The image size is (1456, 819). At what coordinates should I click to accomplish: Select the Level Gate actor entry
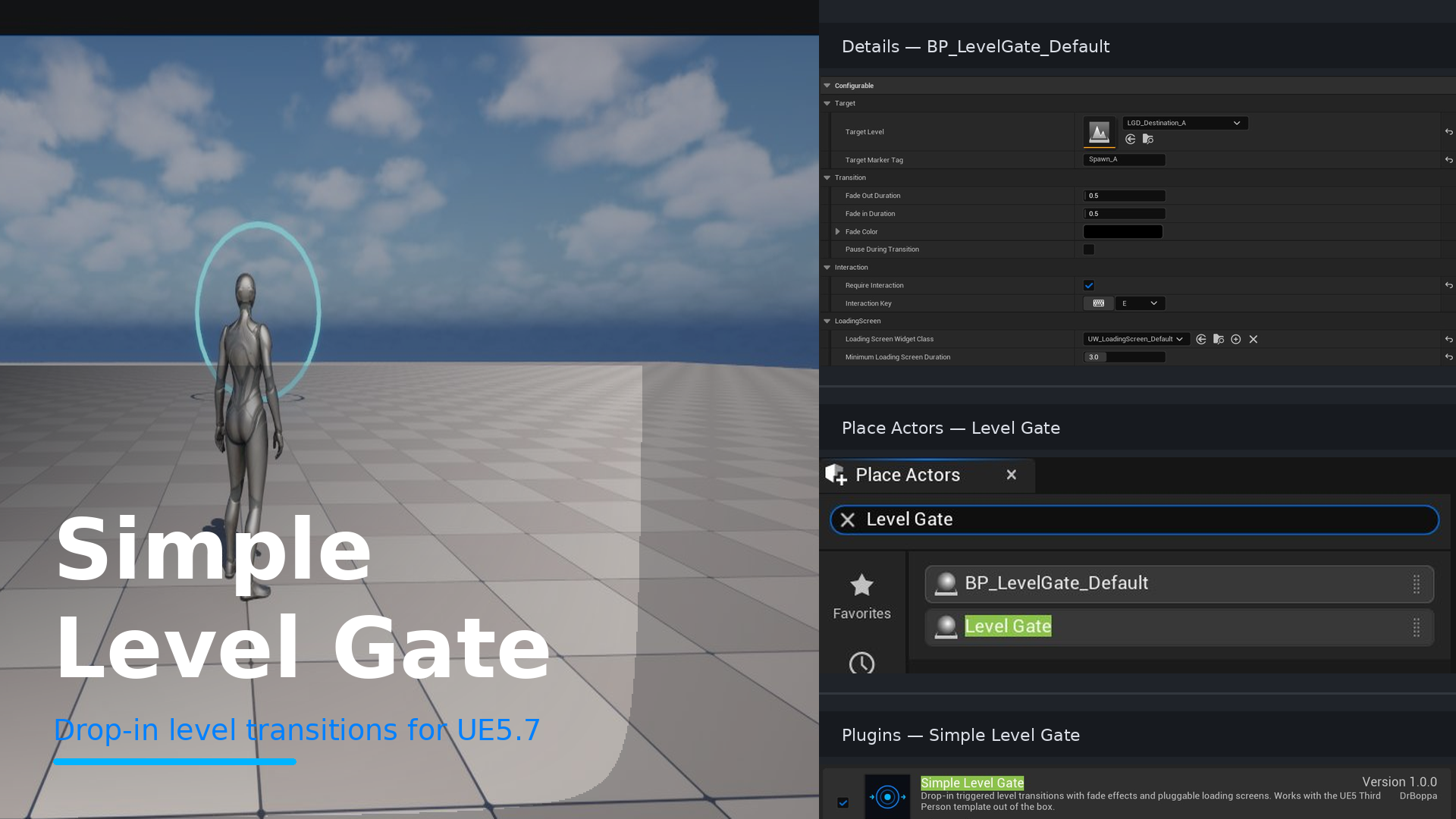[1179, 627]
